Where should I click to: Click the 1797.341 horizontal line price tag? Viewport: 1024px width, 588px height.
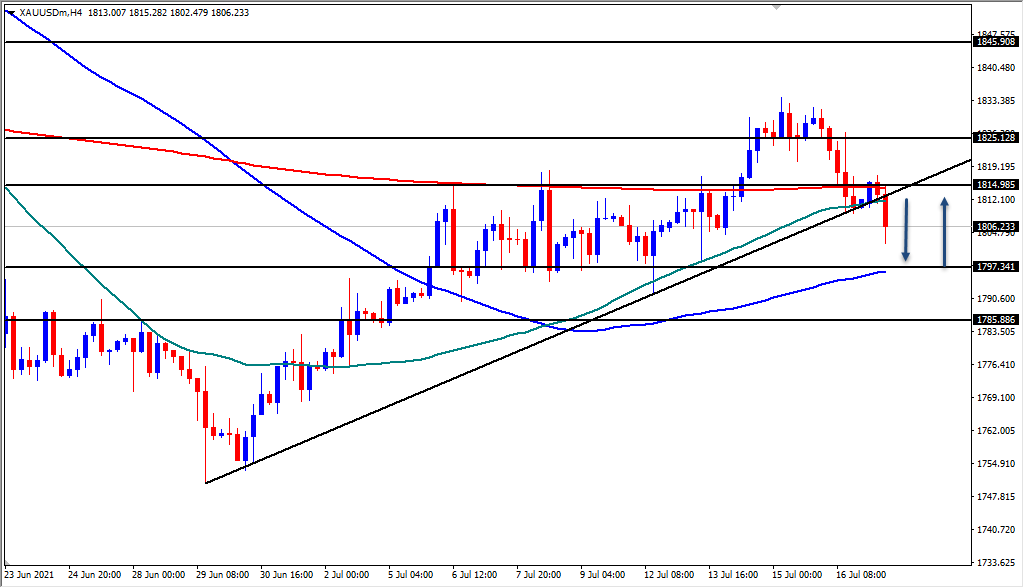coord(996,267)
